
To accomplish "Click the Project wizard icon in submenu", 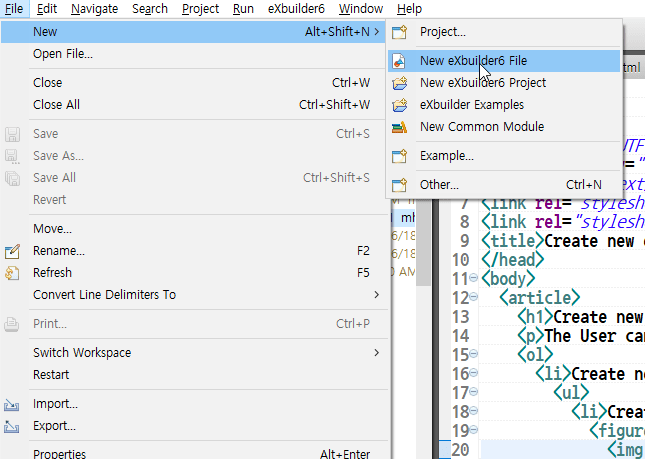I will click(x=400, y=32).
